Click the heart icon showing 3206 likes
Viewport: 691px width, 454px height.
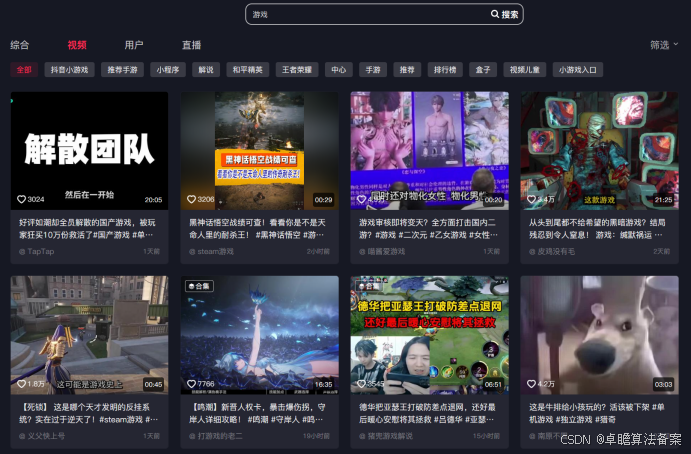point(191,199)
